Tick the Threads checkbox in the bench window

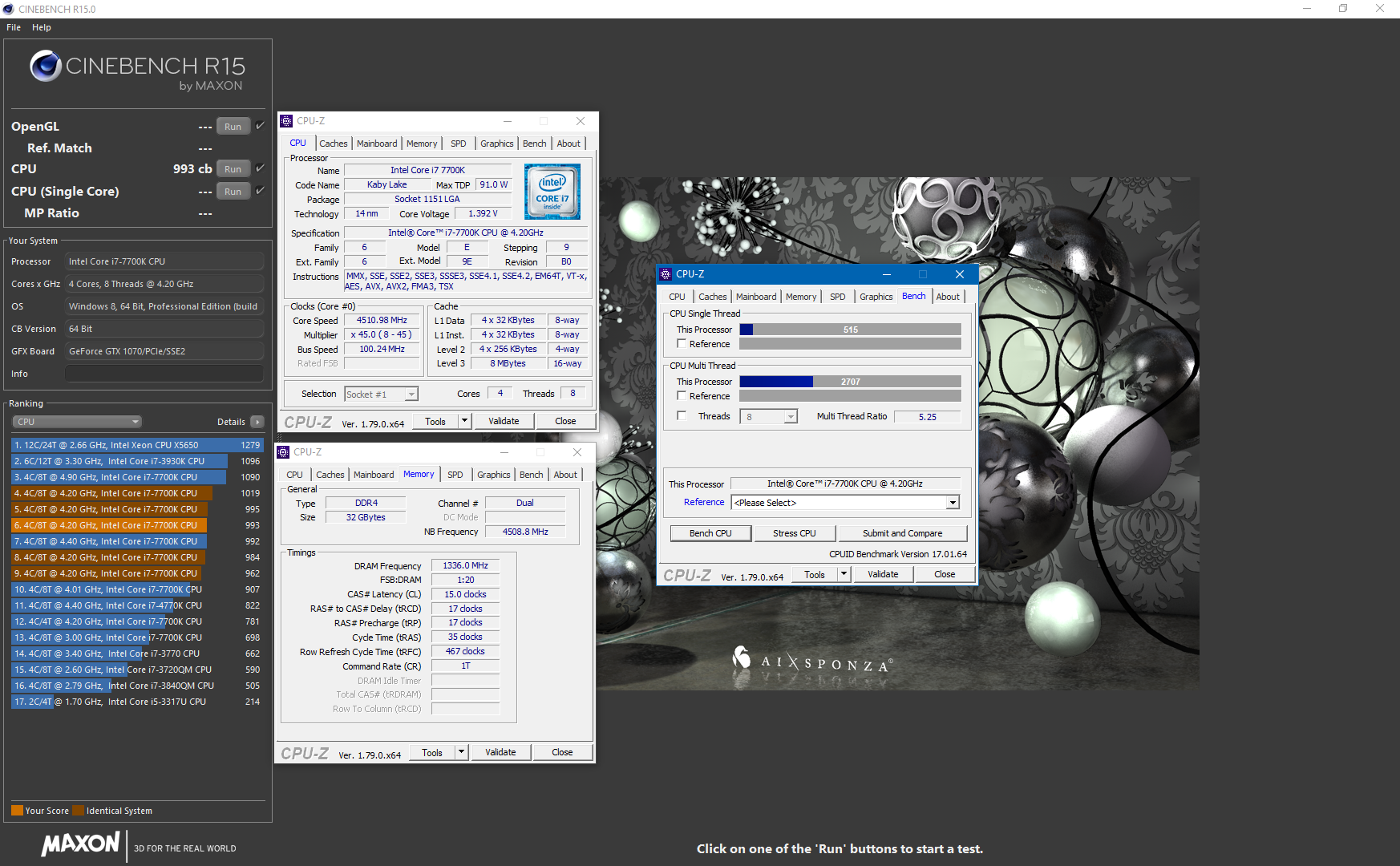[682, 416]
